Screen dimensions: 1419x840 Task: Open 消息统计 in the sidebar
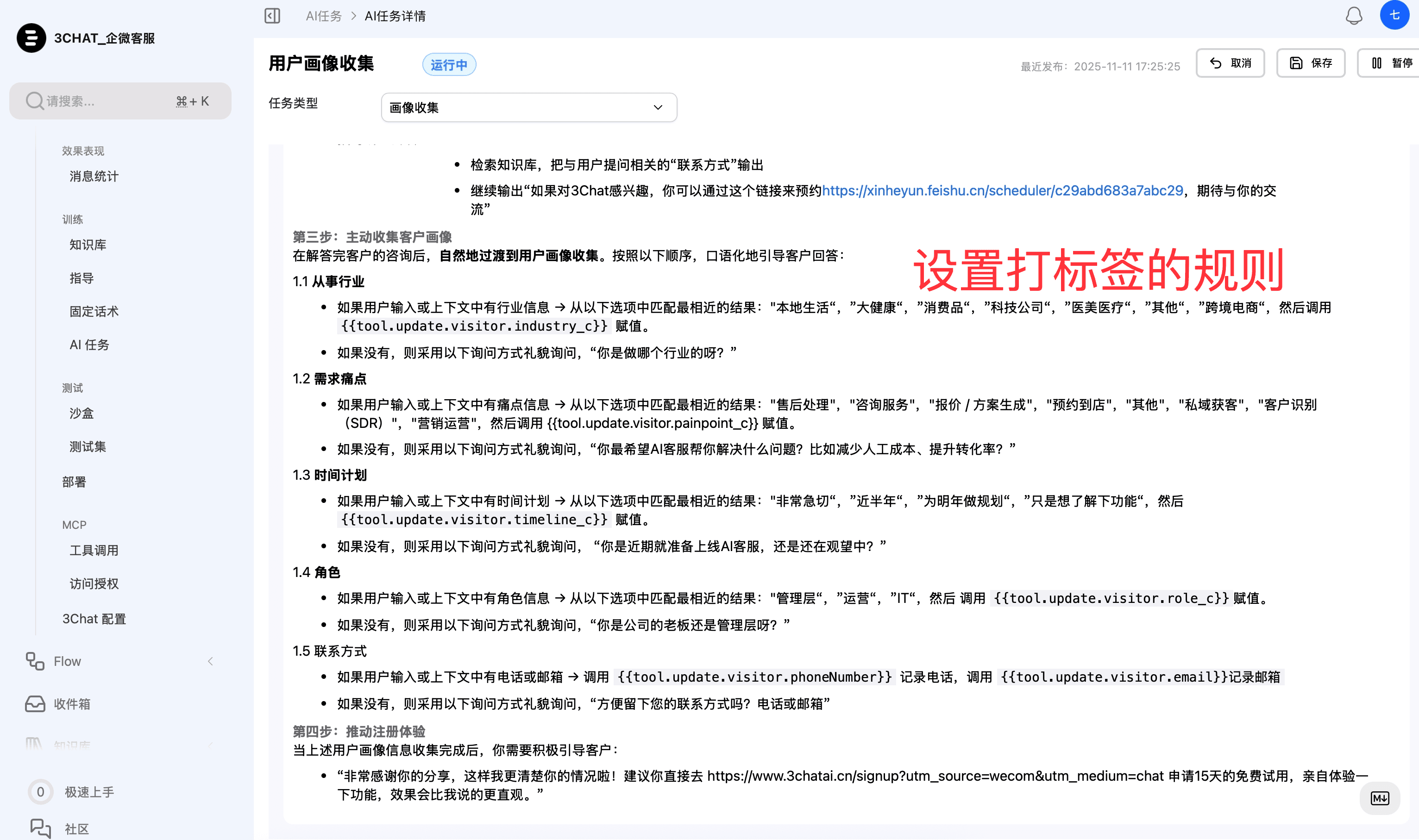point(94,176)
